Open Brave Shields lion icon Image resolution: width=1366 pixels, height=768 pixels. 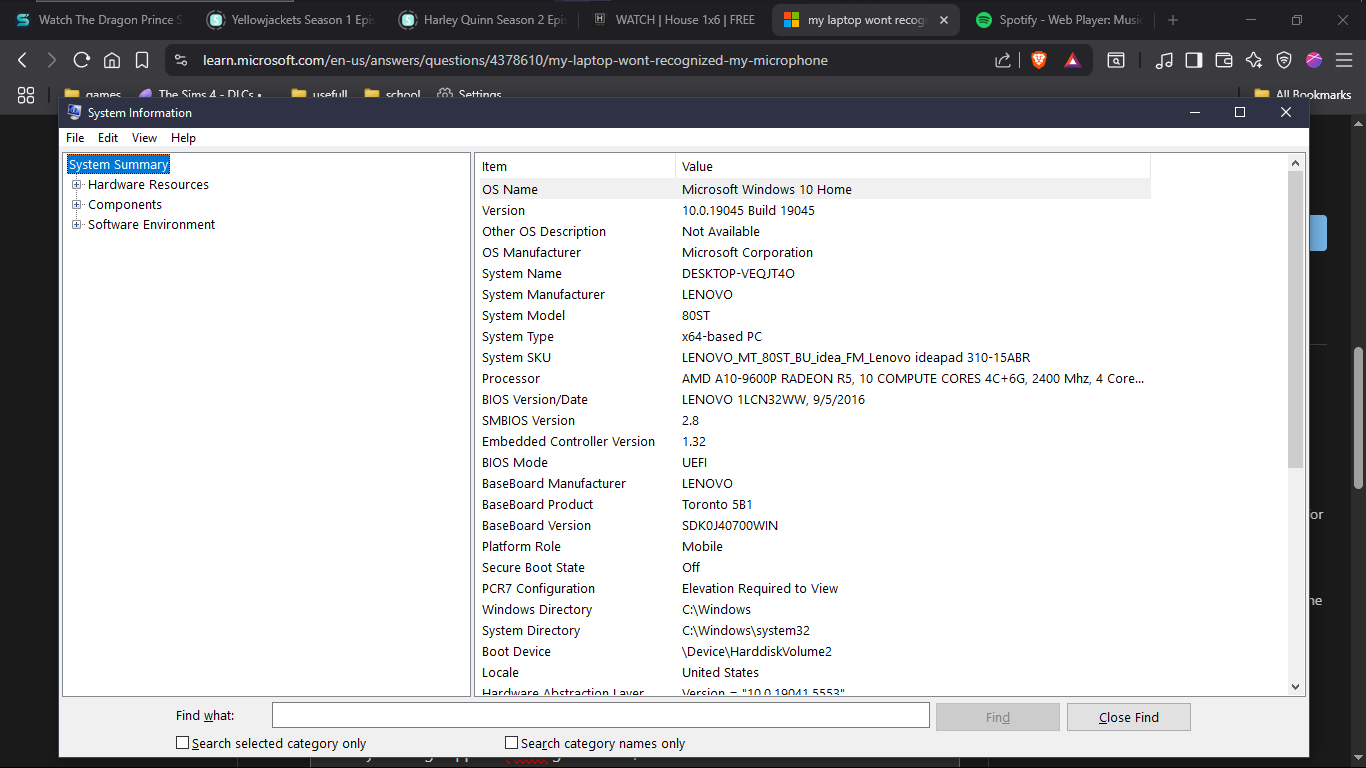coord(1039,60)
